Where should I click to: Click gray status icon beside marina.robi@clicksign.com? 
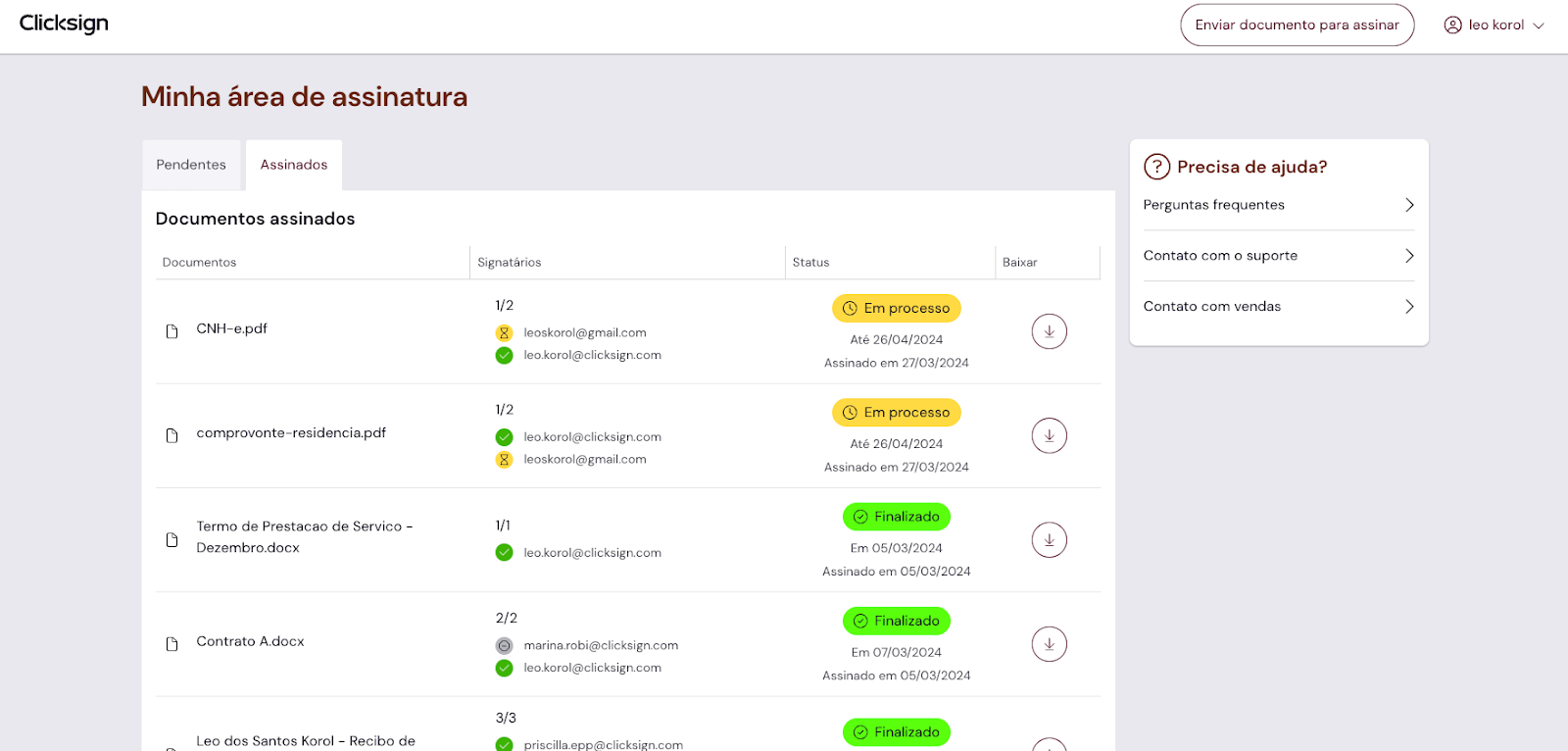(504, 646)
